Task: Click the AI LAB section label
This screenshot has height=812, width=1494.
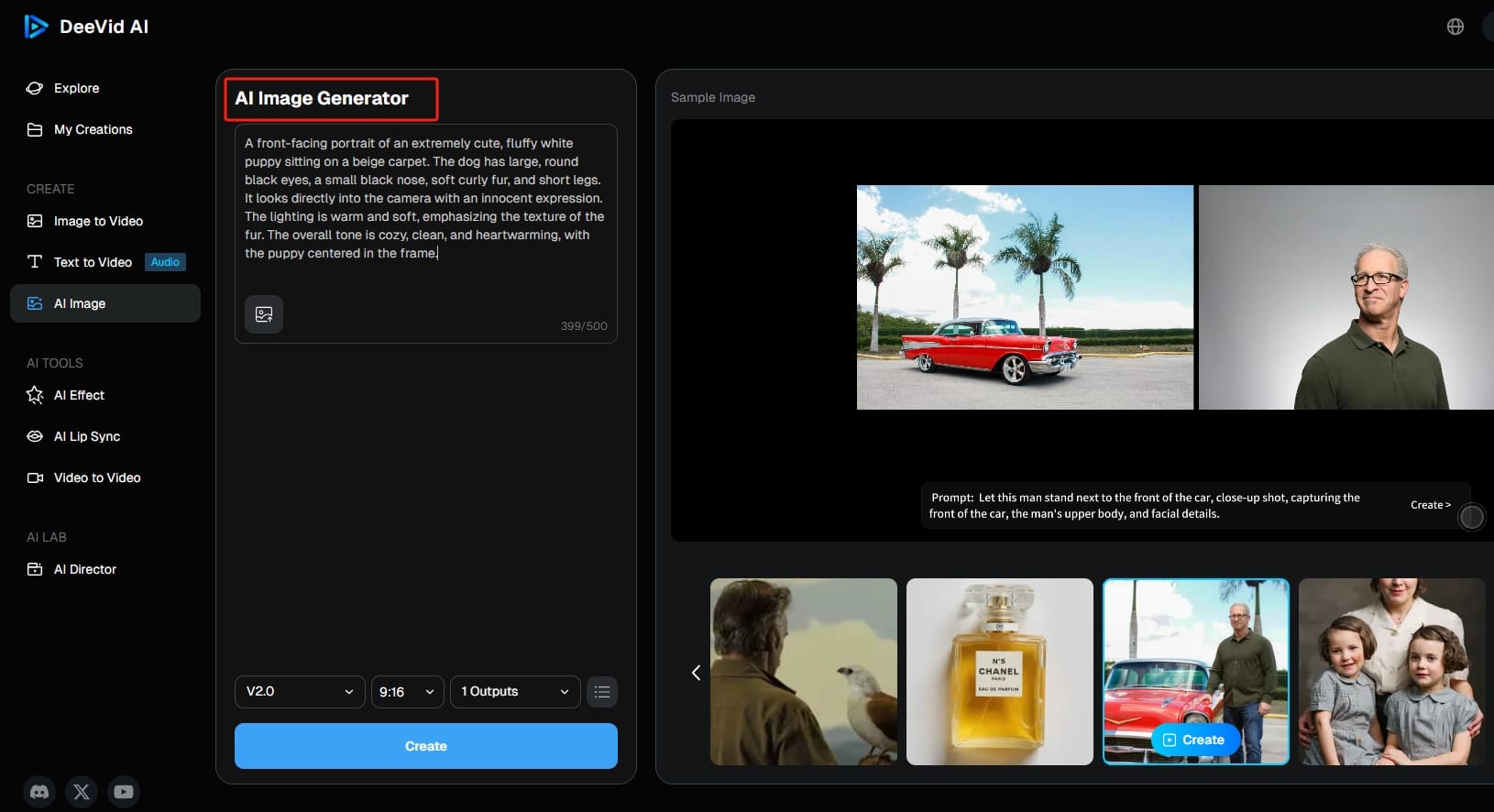Action: pyautogui.click(x=47, y=537)
